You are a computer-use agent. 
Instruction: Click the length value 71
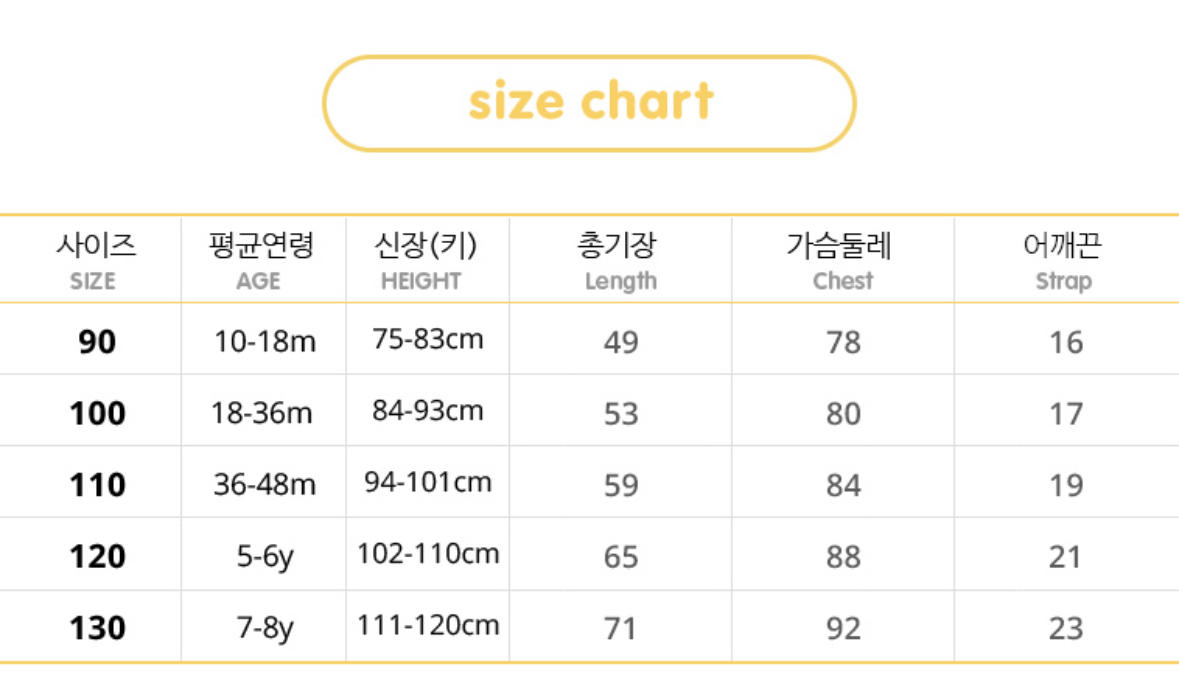(620, 628)
